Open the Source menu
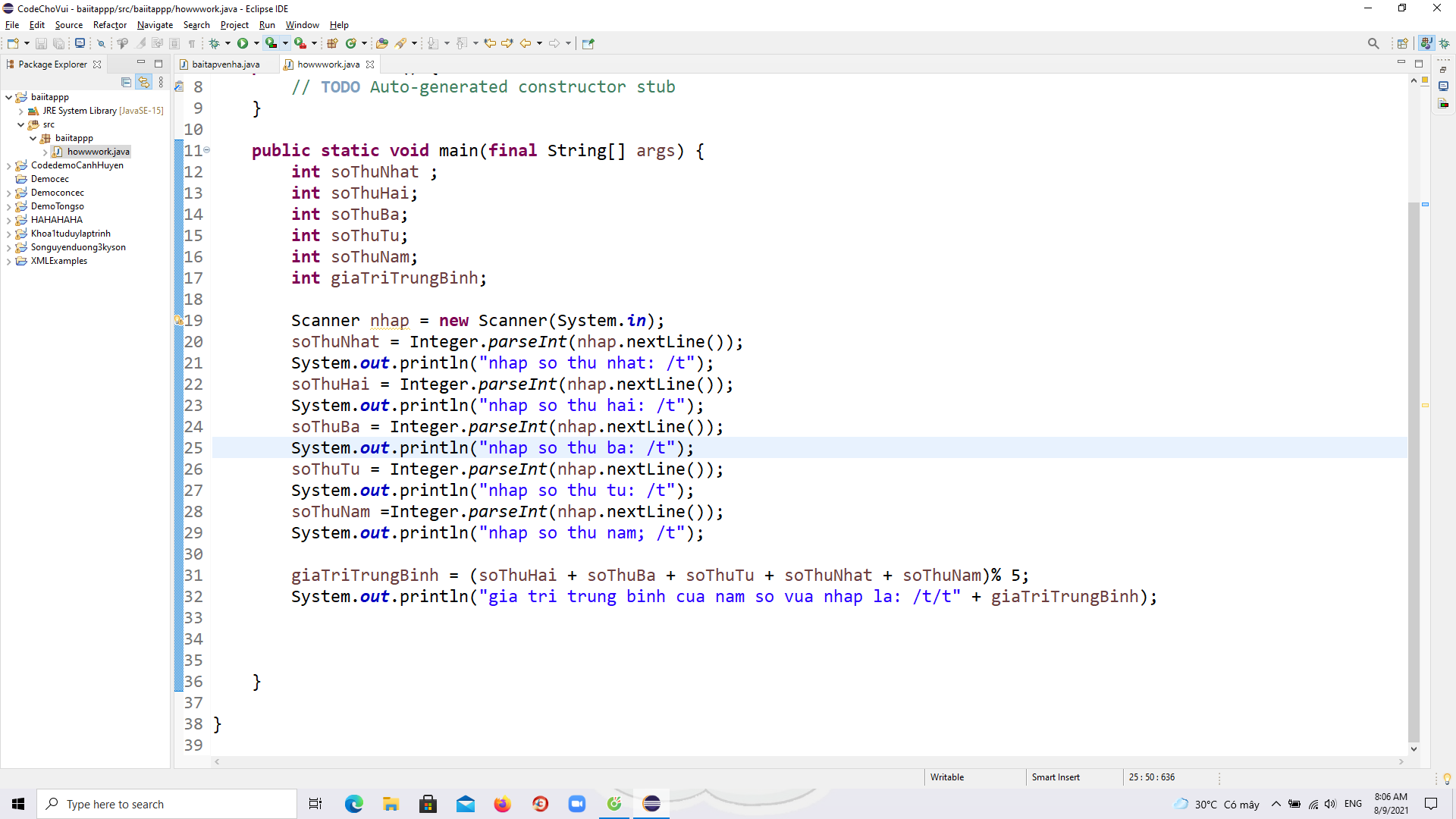 (x=68, y=25)
